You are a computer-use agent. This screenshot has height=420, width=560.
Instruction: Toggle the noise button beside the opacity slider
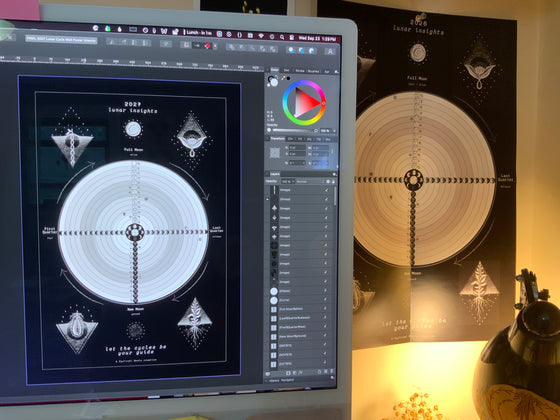316,130
